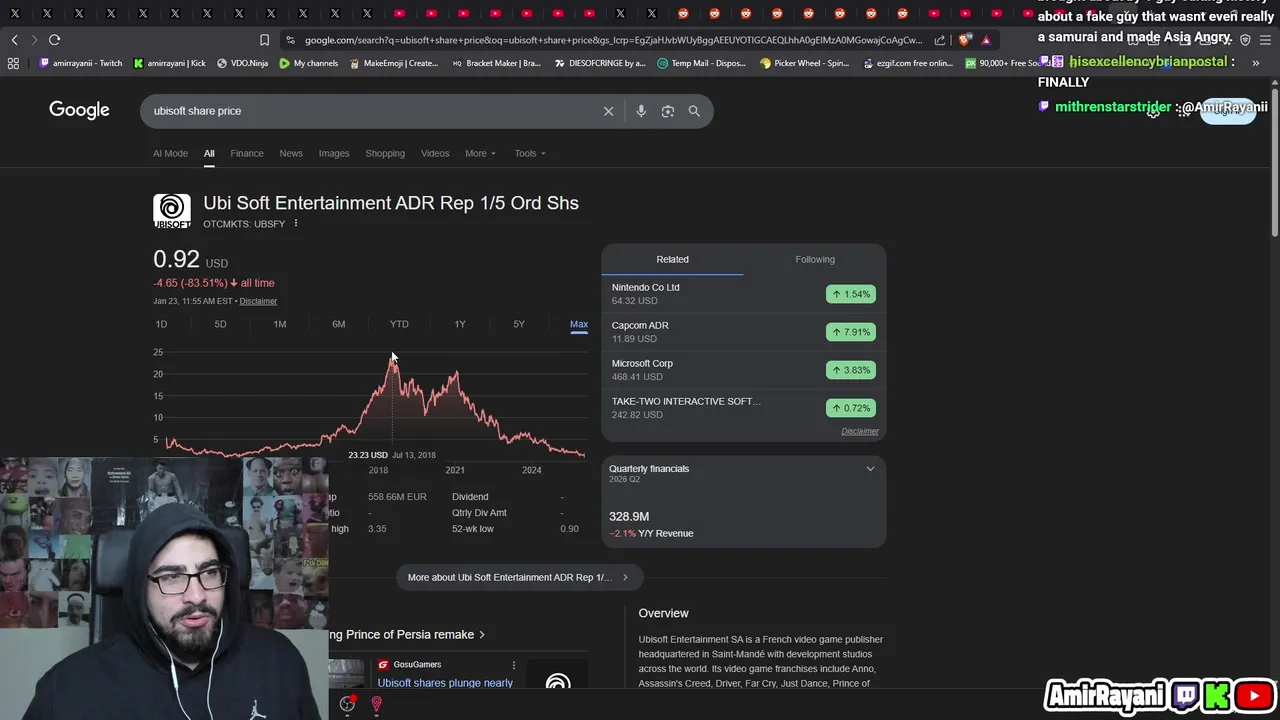1280x720 pixels.
Task: Switch to the News tab
Action: [x=291, y=153]
